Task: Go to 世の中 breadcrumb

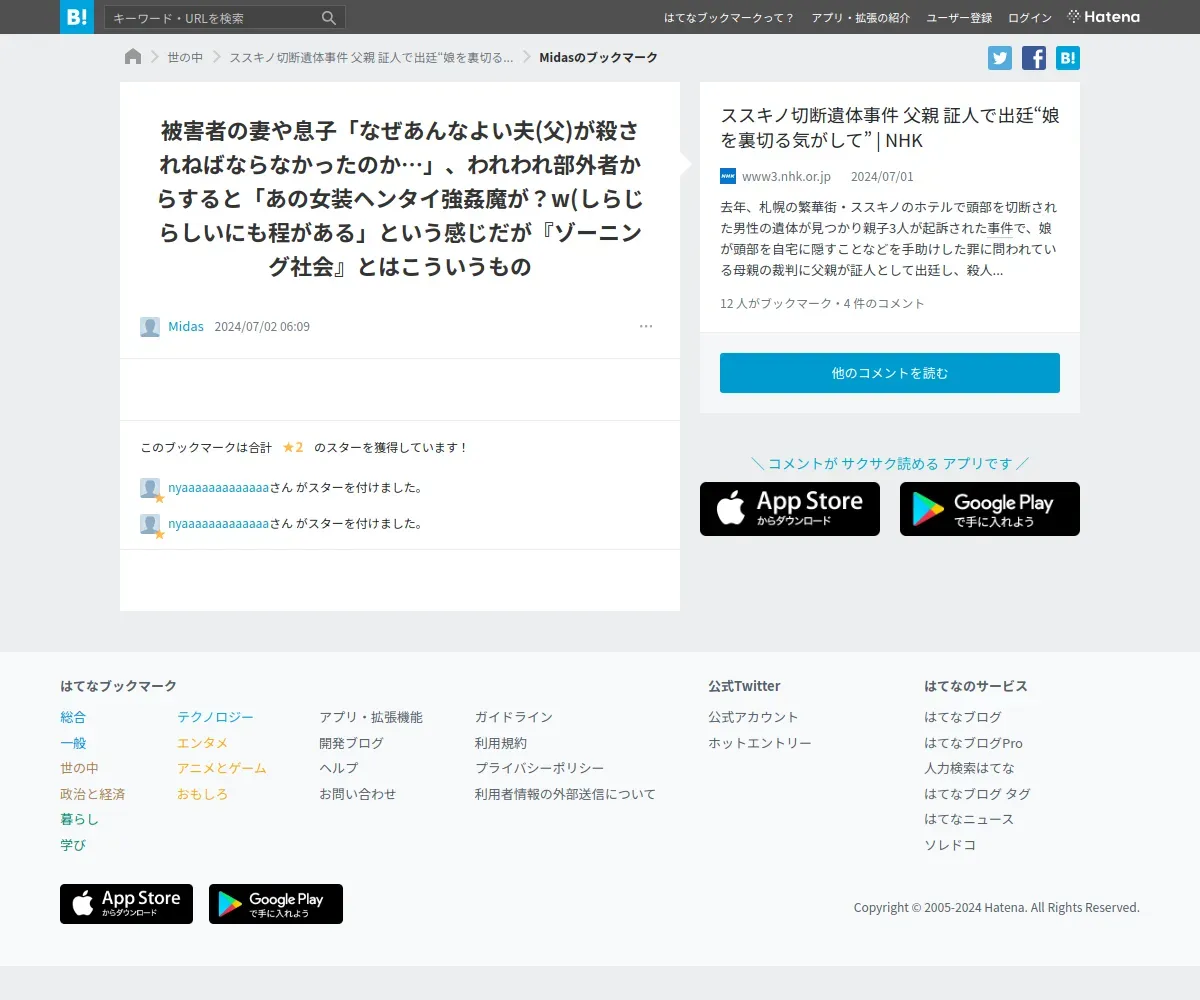Action: pyautogui.click(x=185, y=57)
